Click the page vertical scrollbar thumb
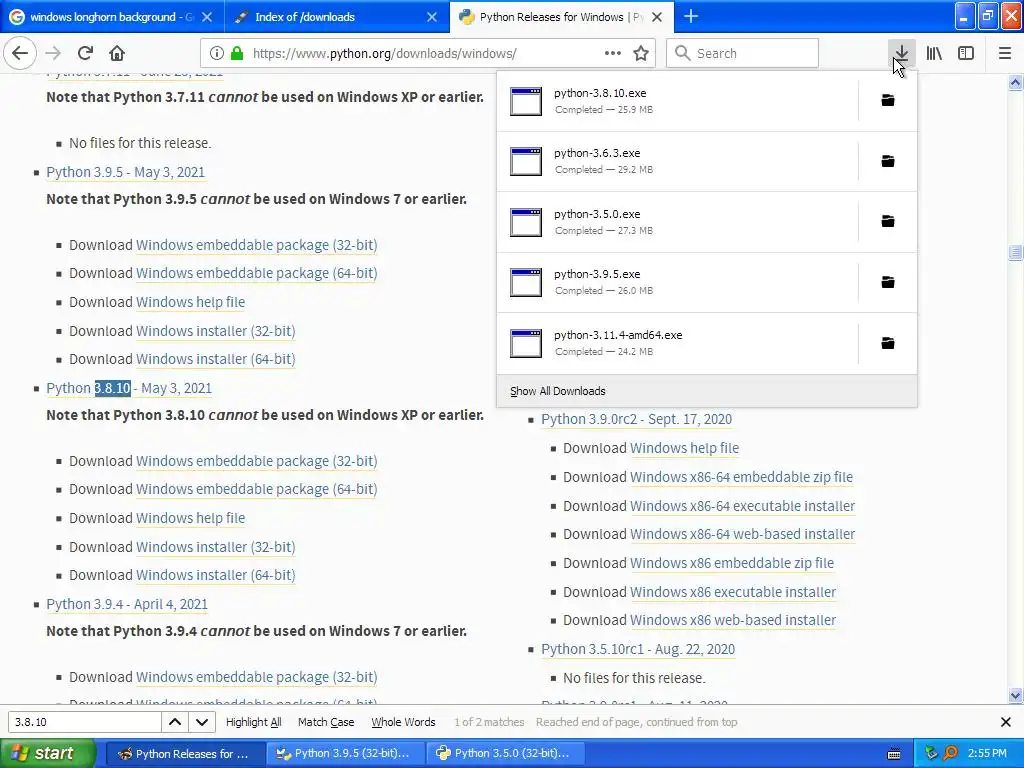The height and width of the screenshot is (768, 1024). coord(1016,253)
